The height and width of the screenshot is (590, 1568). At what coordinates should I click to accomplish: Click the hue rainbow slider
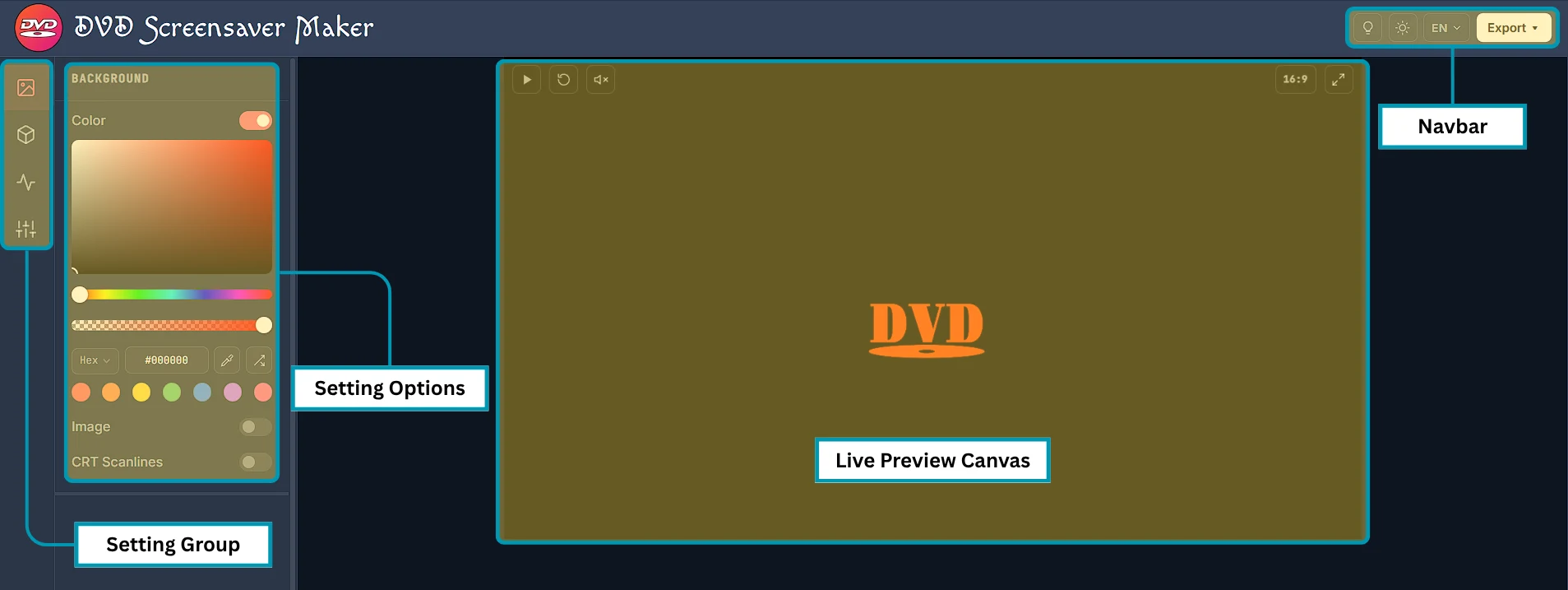172,295
